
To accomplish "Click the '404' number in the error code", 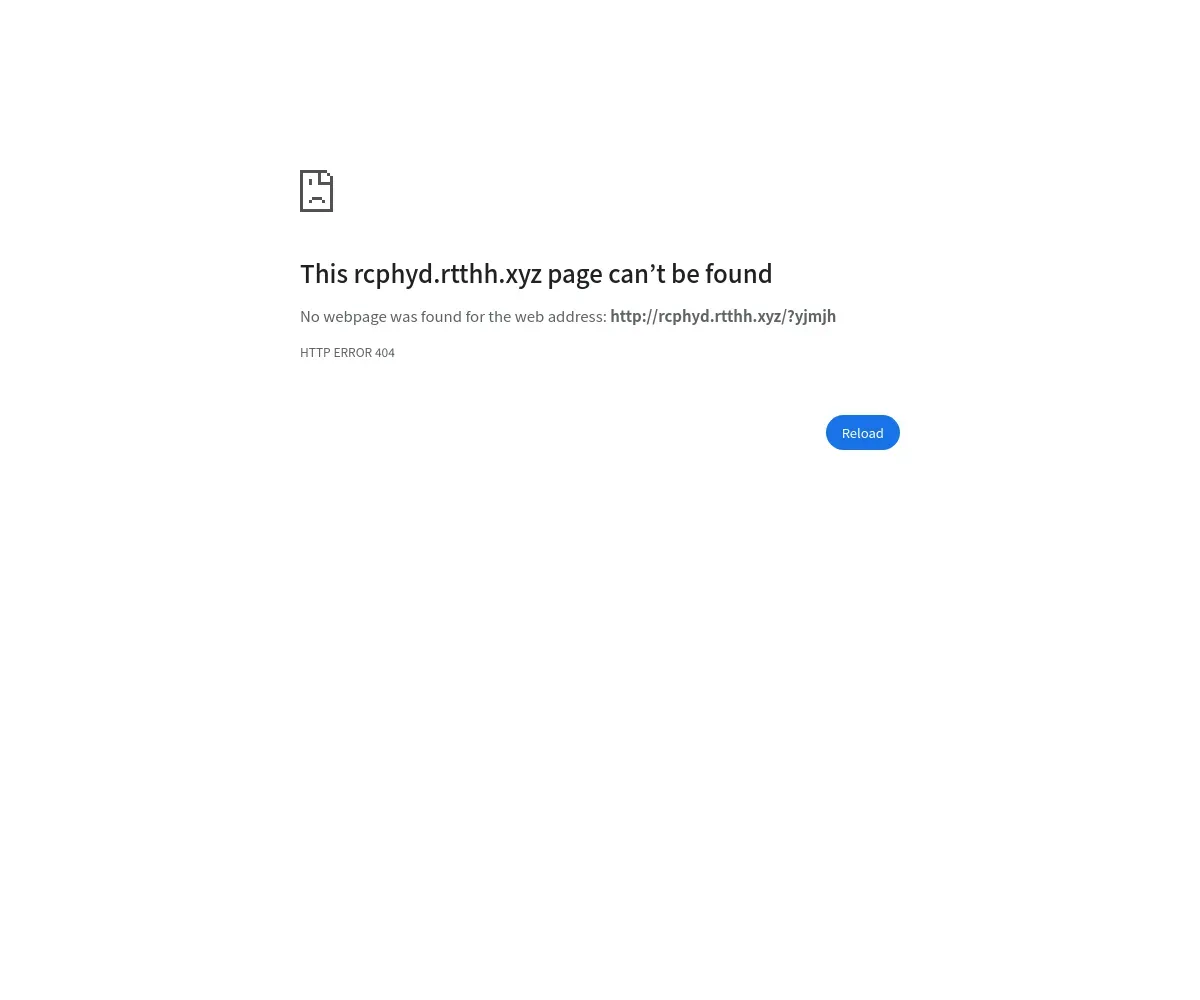I will point(385,352).
